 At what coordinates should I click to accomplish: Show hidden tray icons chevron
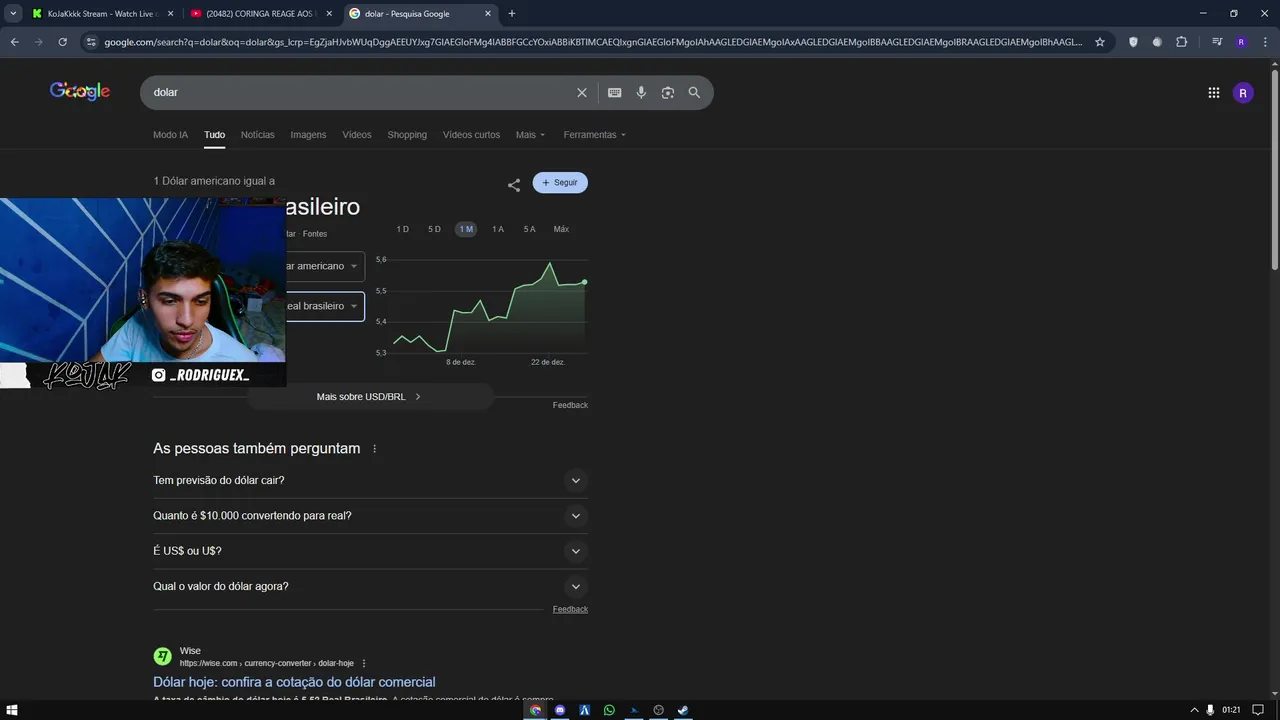point(1194,710)
